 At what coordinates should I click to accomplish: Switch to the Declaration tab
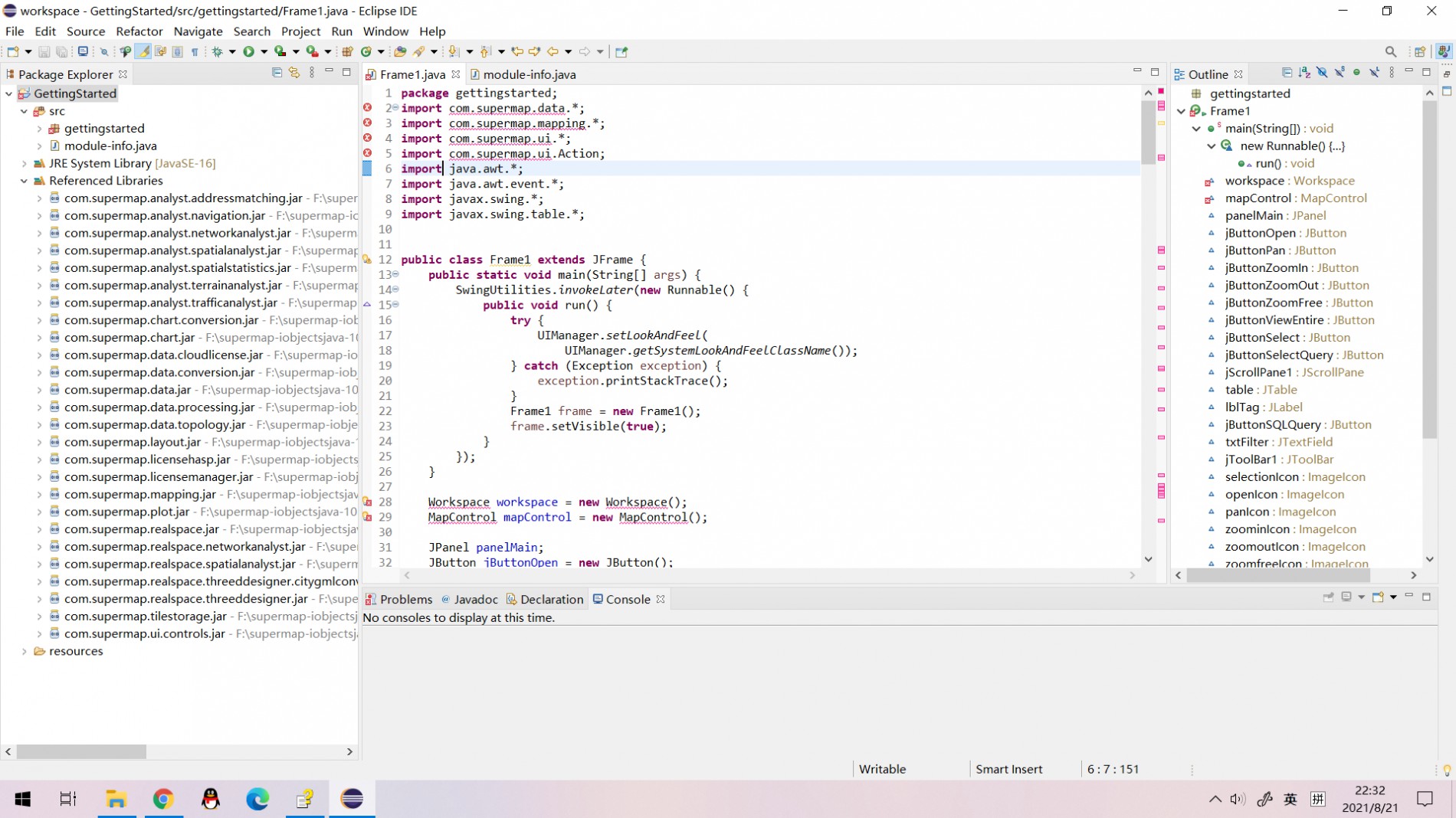pos(545,600)
